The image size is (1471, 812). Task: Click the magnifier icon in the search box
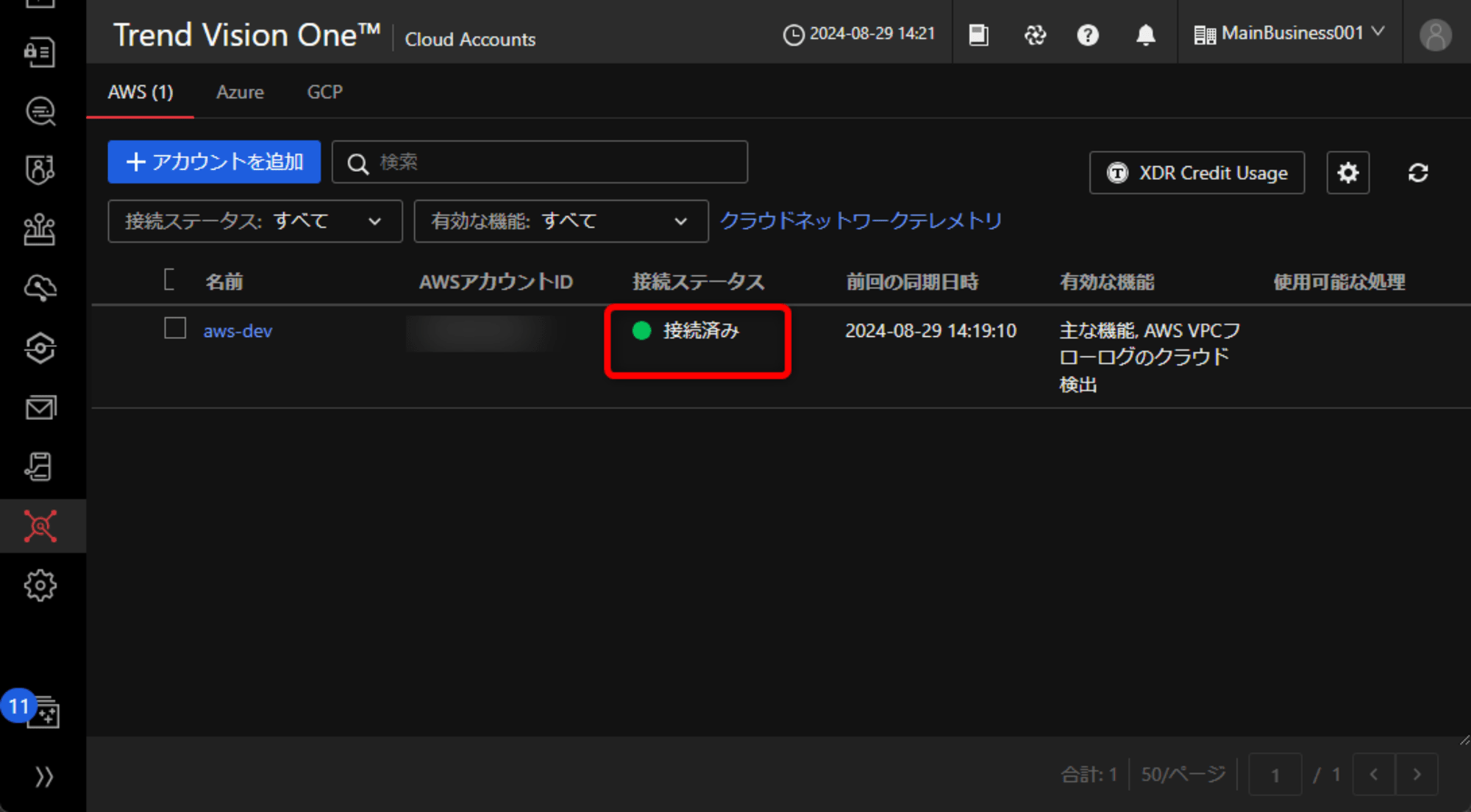357,163
